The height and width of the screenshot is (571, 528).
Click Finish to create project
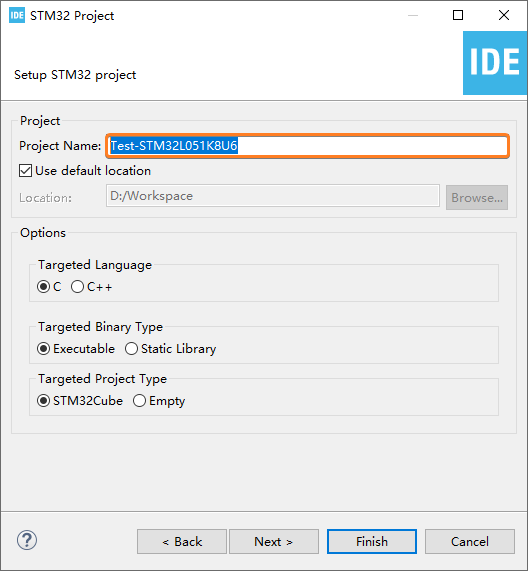pos(372,542)
